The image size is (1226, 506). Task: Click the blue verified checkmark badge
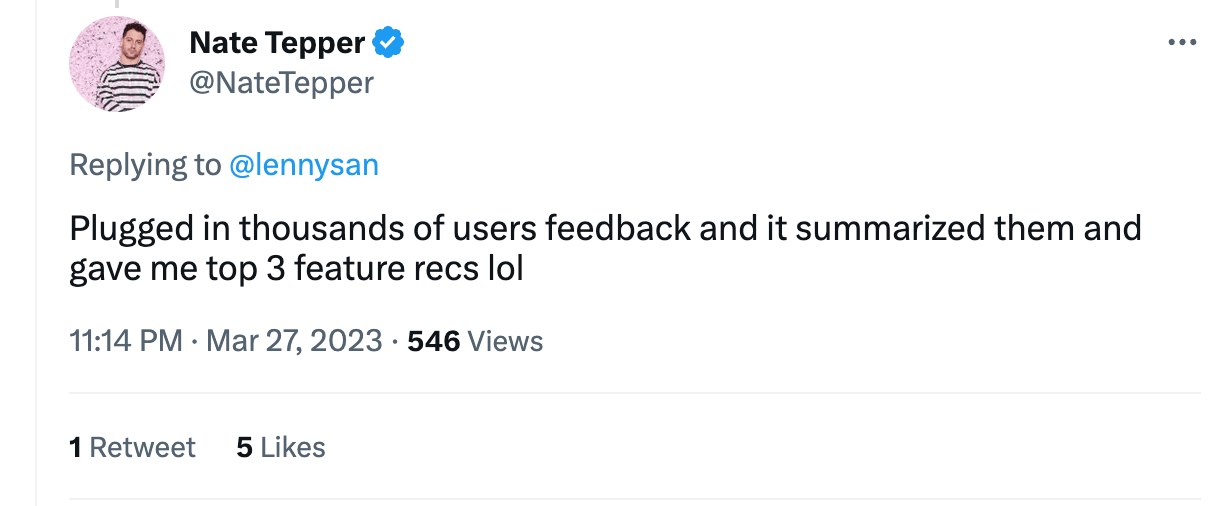[388, 43]
